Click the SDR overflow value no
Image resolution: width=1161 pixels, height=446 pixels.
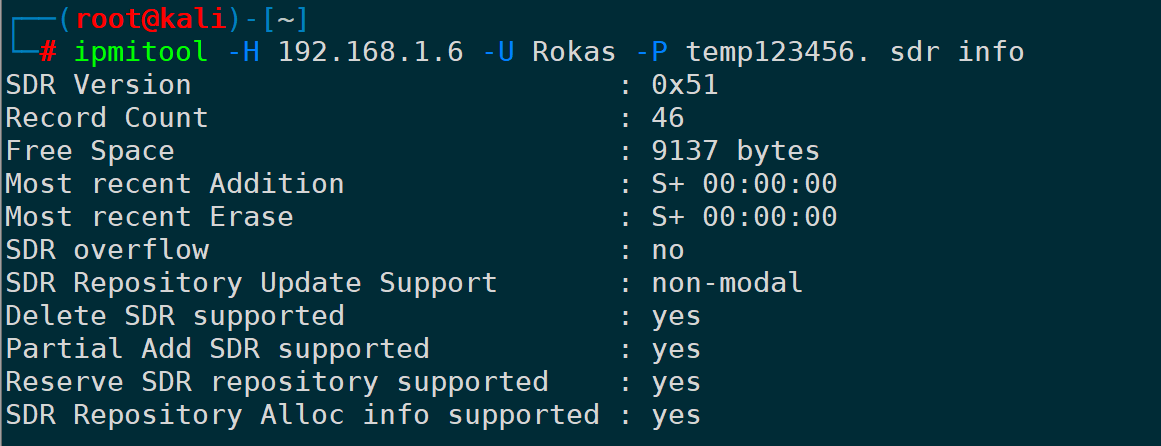(668, 250)
